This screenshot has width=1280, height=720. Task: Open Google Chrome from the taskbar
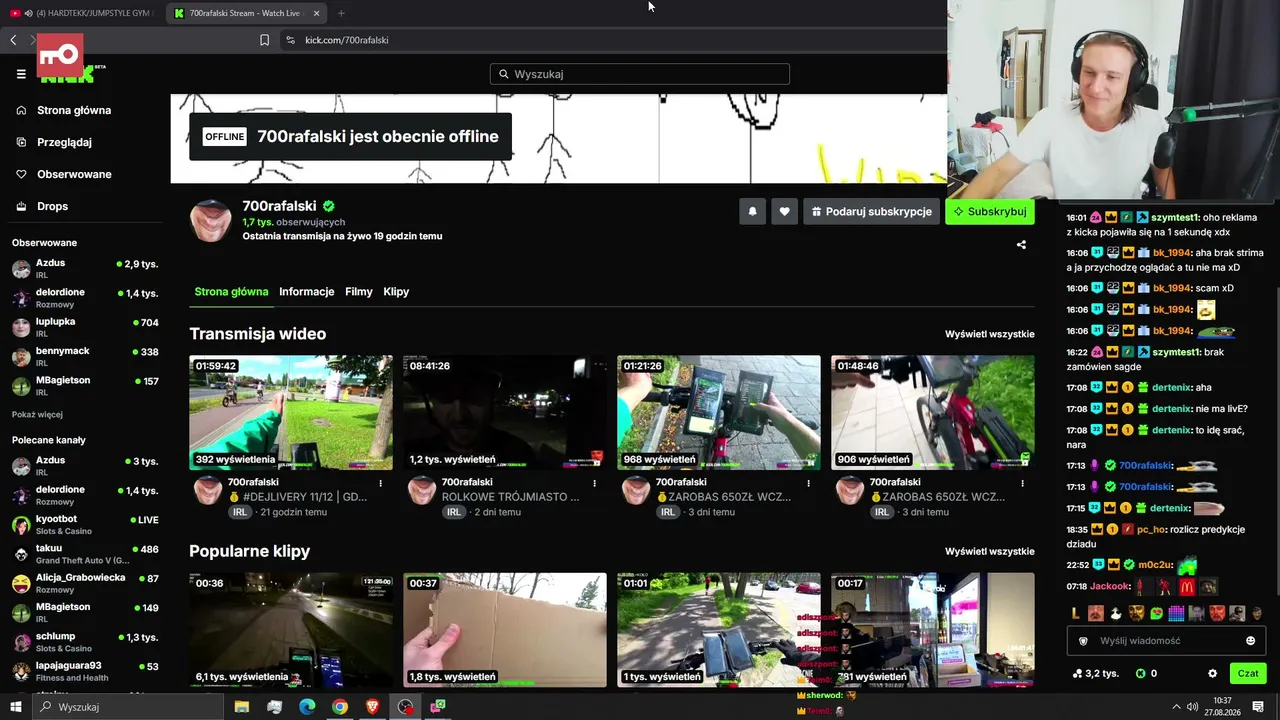click(x=340, y=707)
